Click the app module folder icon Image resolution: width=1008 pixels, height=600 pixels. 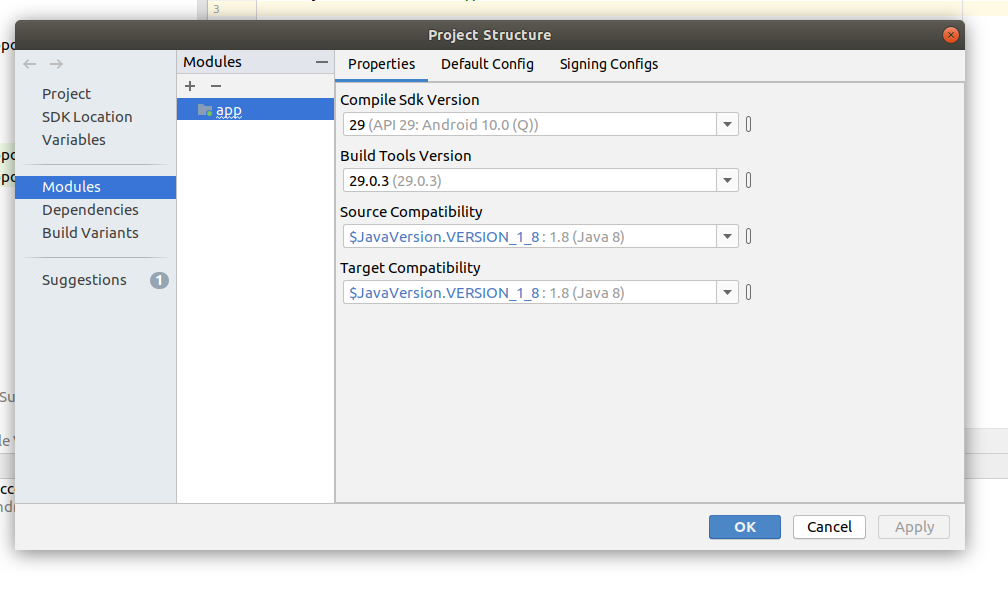click(x=205, y=110)
